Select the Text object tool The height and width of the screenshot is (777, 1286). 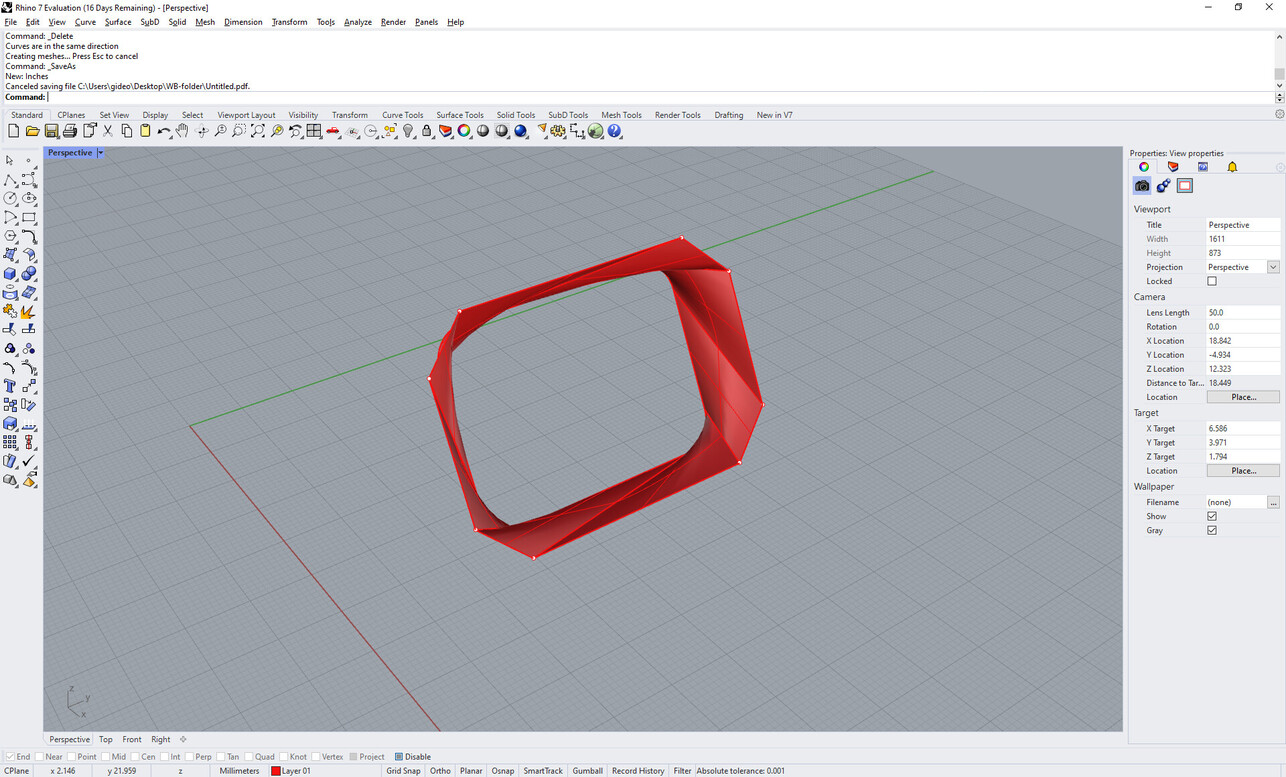(10, 386)
